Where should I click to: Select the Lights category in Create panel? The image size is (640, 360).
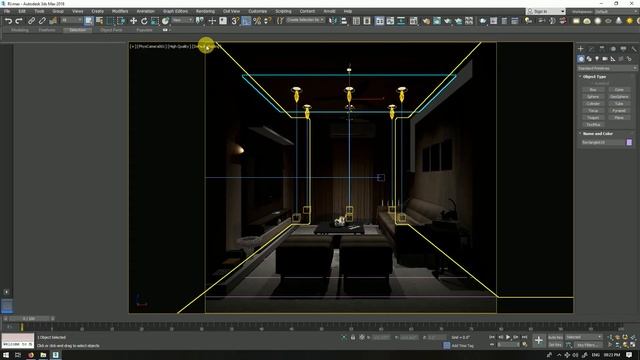click(x=597, y=59)
